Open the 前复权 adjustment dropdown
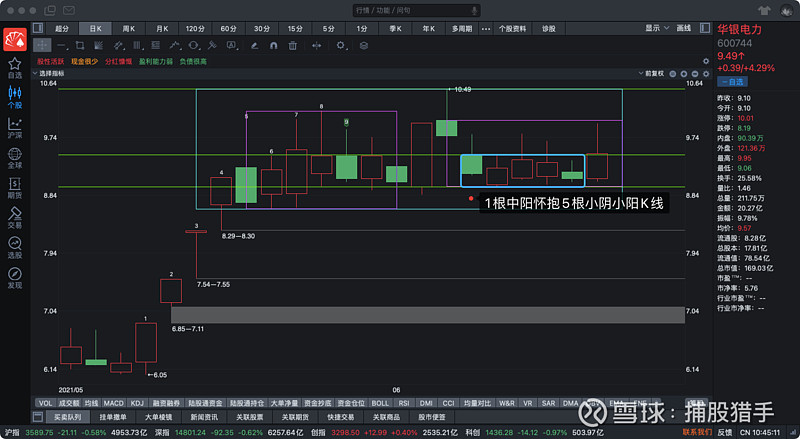This screenshot has height=439, width=800. [x=657, y=73]
